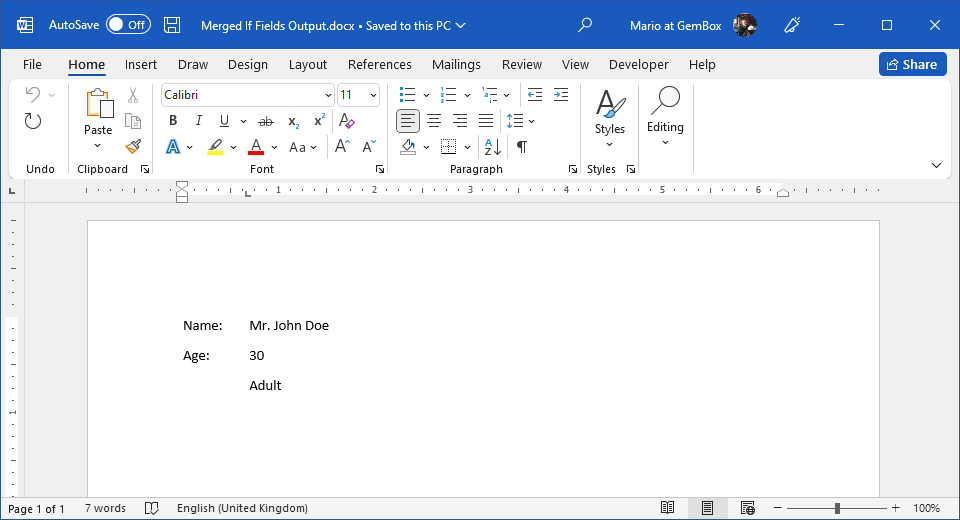Click the Sort icon in Paragraph group

(x=492, y=147)
